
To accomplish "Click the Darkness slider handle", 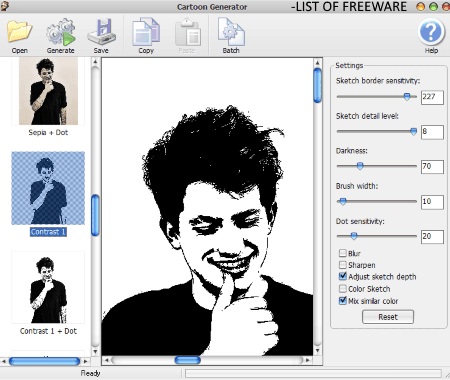I will coord(360,166).
